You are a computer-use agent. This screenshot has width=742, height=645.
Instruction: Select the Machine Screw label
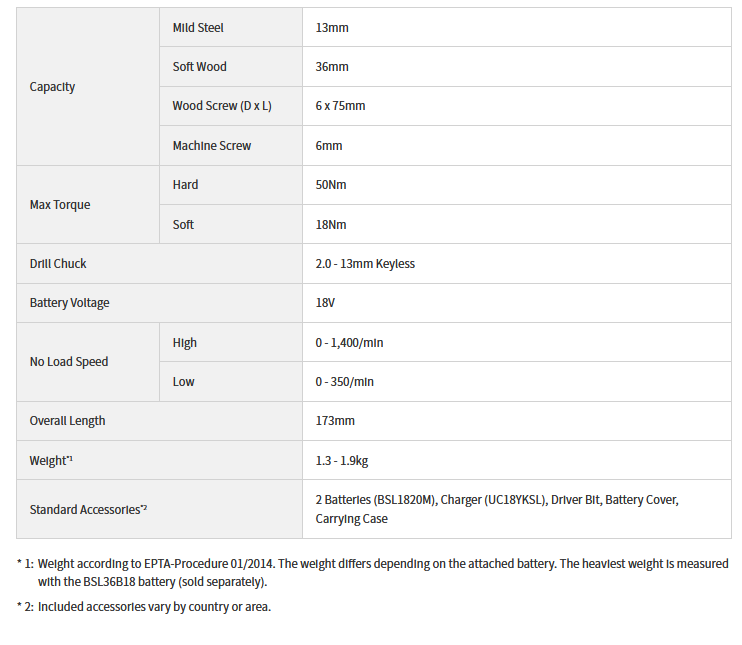pos(212,146)
